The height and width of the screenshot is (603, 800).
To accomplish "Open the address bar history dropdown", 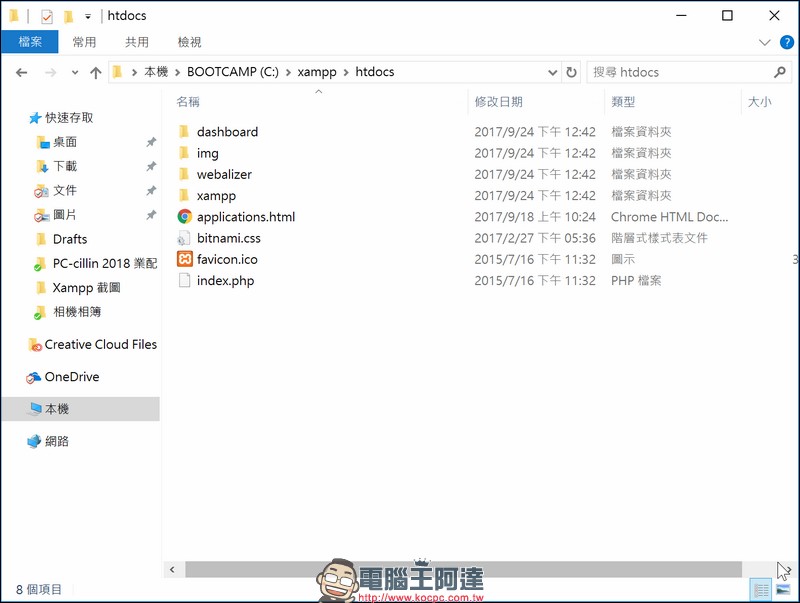I will click(552, 72).
